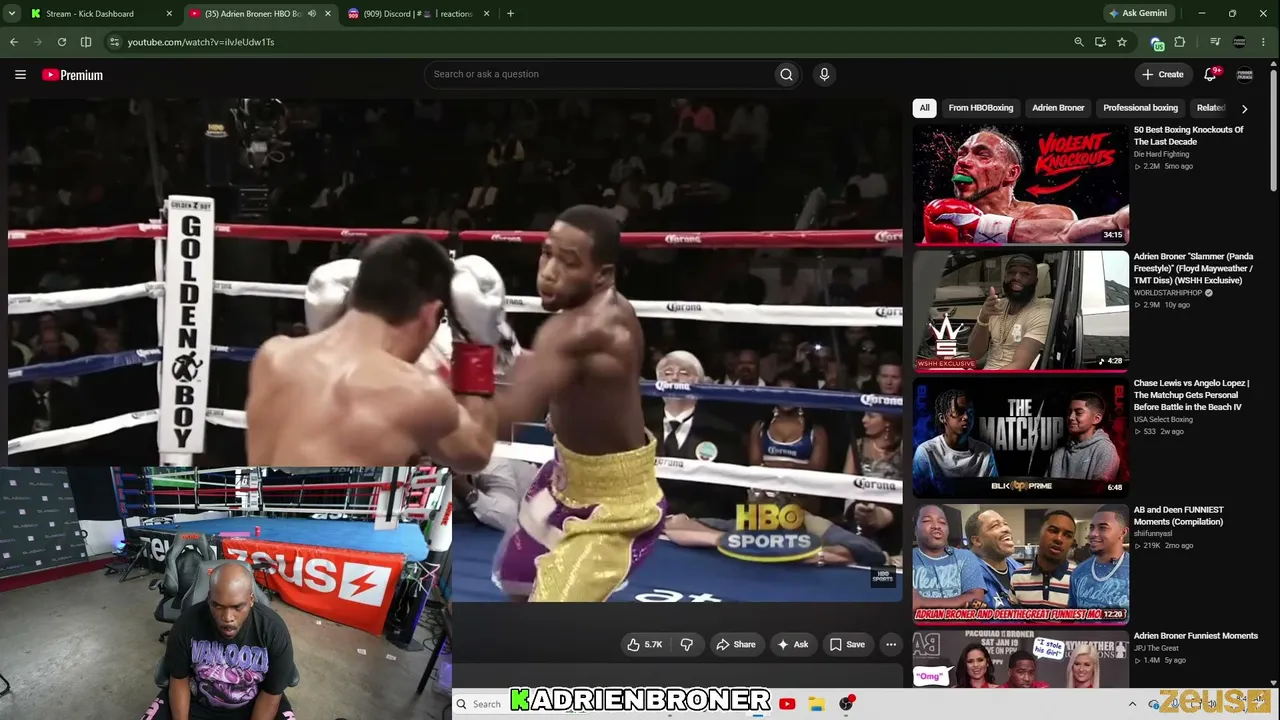Visit the Die Hard Fighting channel
1280x720 pixels.
[x=1162, y=155]
